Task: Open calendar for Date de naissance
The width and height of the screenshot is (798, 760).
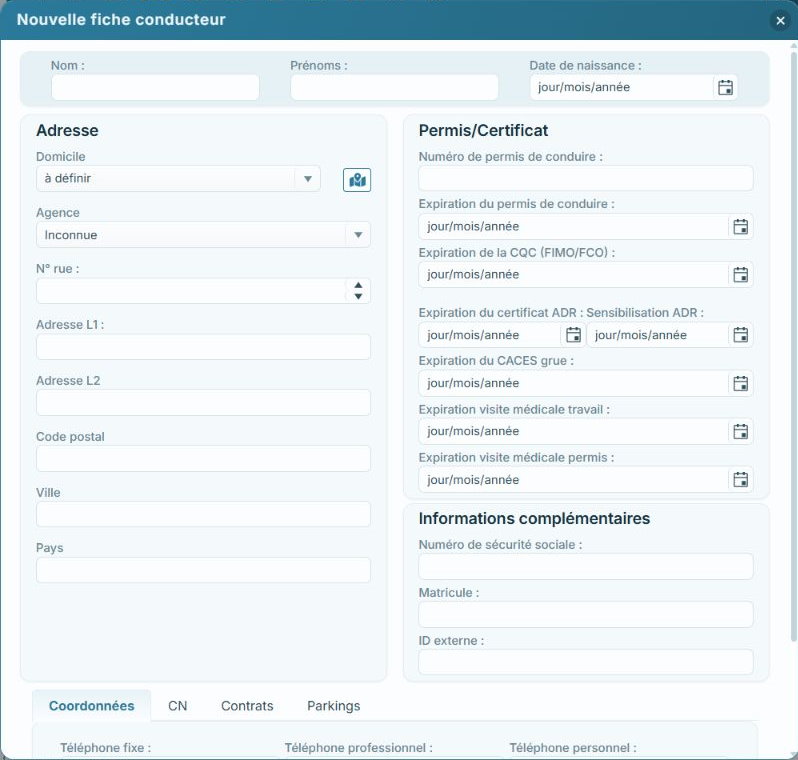Action: [x=725, y=88]
